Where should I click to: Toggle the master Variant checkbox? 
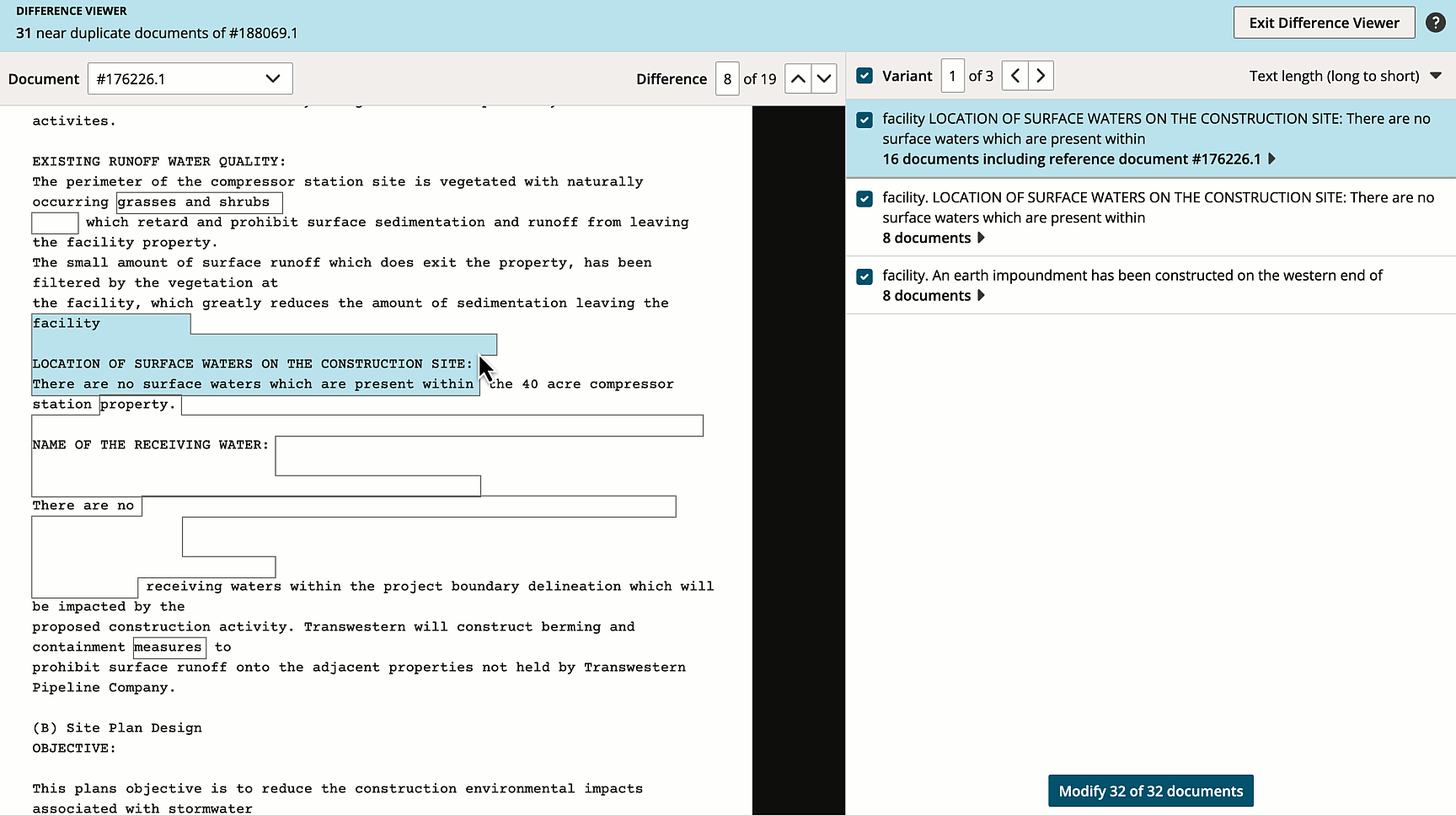click(864, 75)
